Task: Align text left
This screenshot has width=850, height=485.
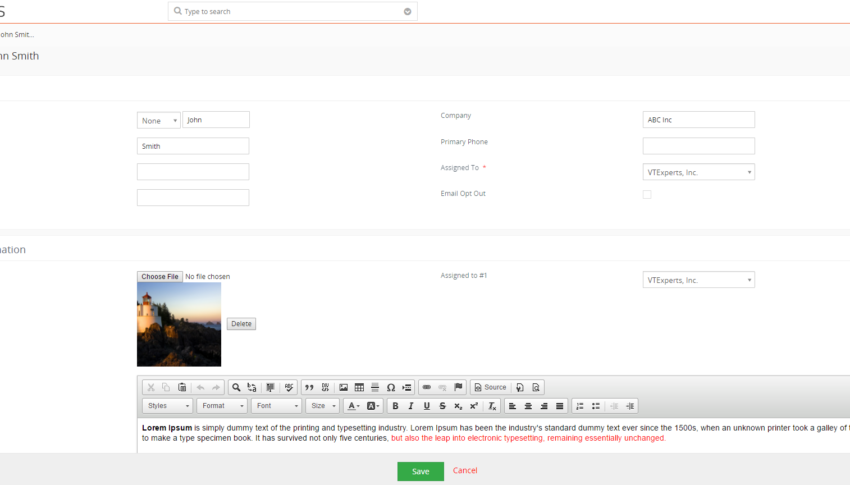Action: (x=512, y=406)
